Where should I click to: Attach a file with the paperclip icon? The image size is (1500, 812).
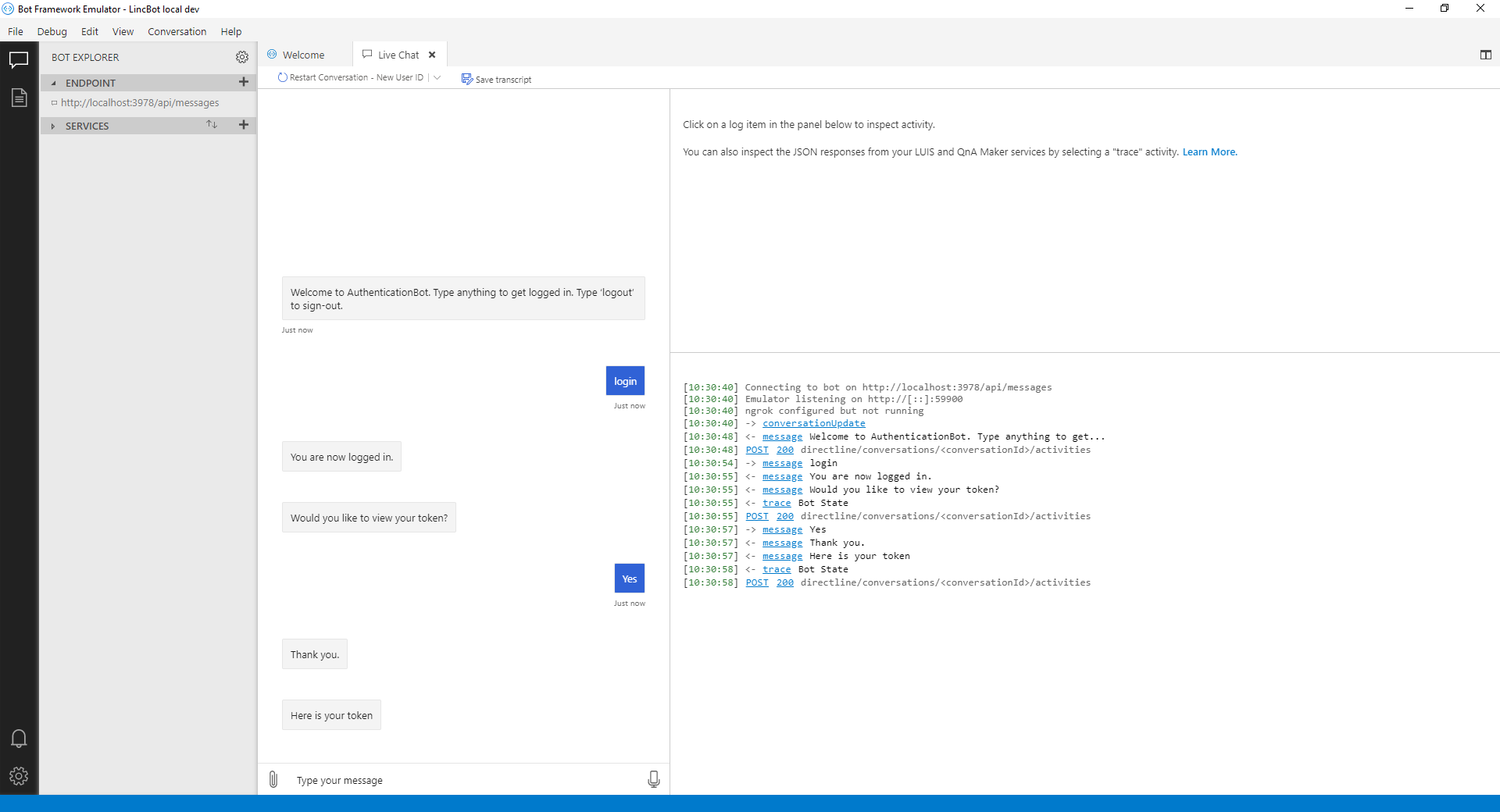click(273, 779)
